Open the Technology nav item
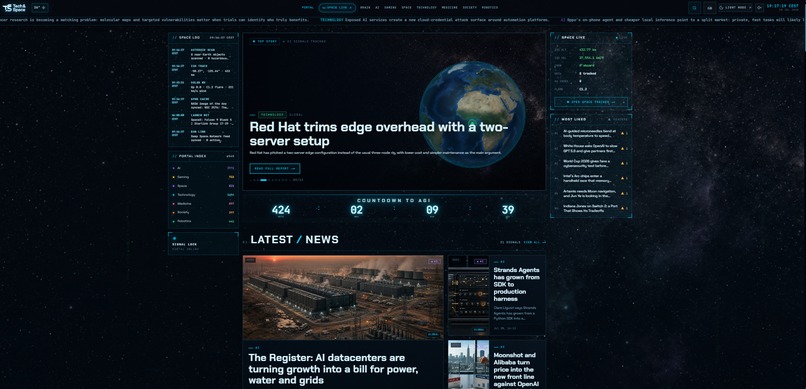The height and width of the screenshot is (389, 806). coord(426,8)
